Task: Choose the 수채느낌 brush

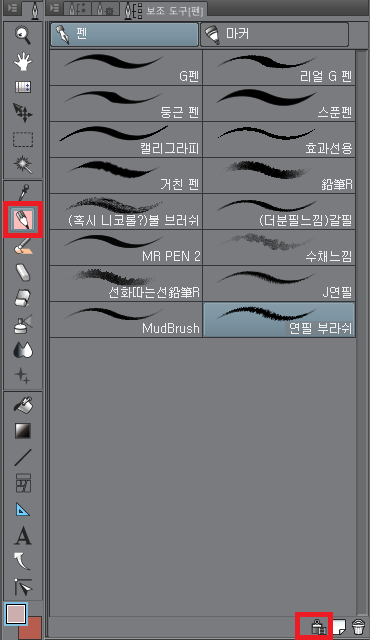Action: [279, 247]
